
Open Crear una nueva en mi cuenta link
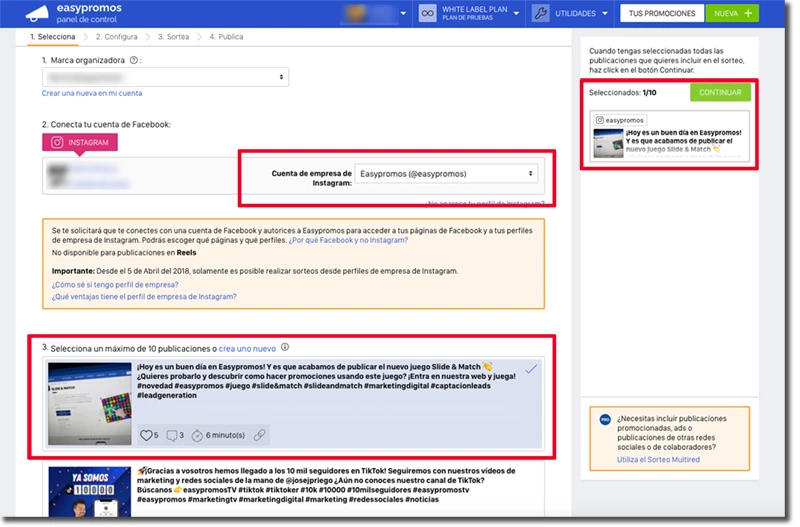(92, 93)
